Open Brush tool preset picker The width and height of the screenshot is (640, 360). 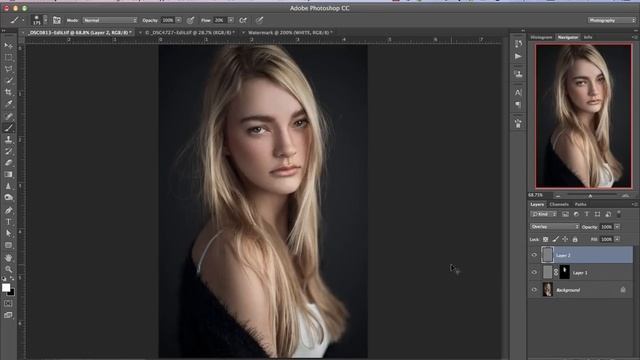(17, 20)
